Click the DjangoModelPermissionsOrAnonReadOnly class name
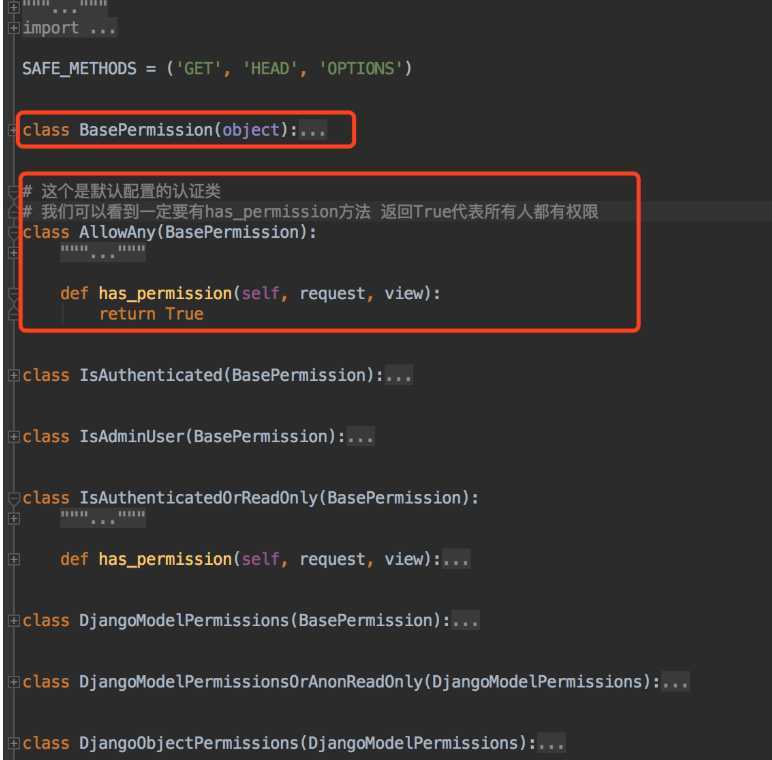This screenshot has height=760, width=772. point(251,682)
